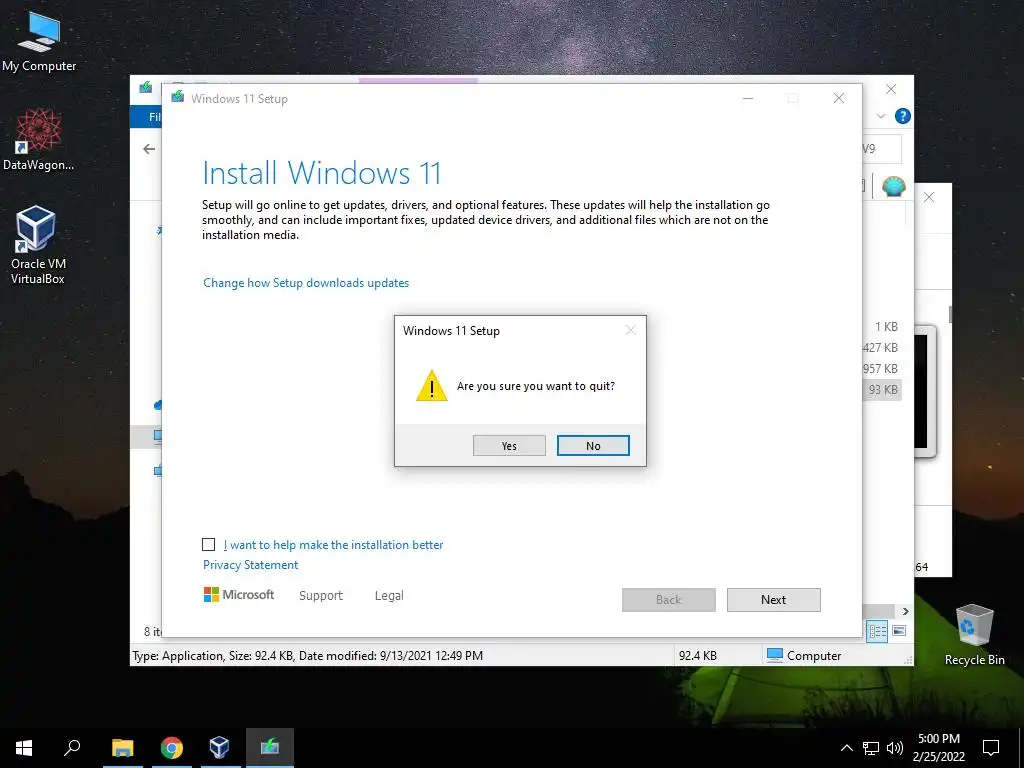Image resolution: width=1024 pixels, height=768 pixels.
Task: Switch to VirtualBox on the taskbar
Action: (x=219, y=748)
